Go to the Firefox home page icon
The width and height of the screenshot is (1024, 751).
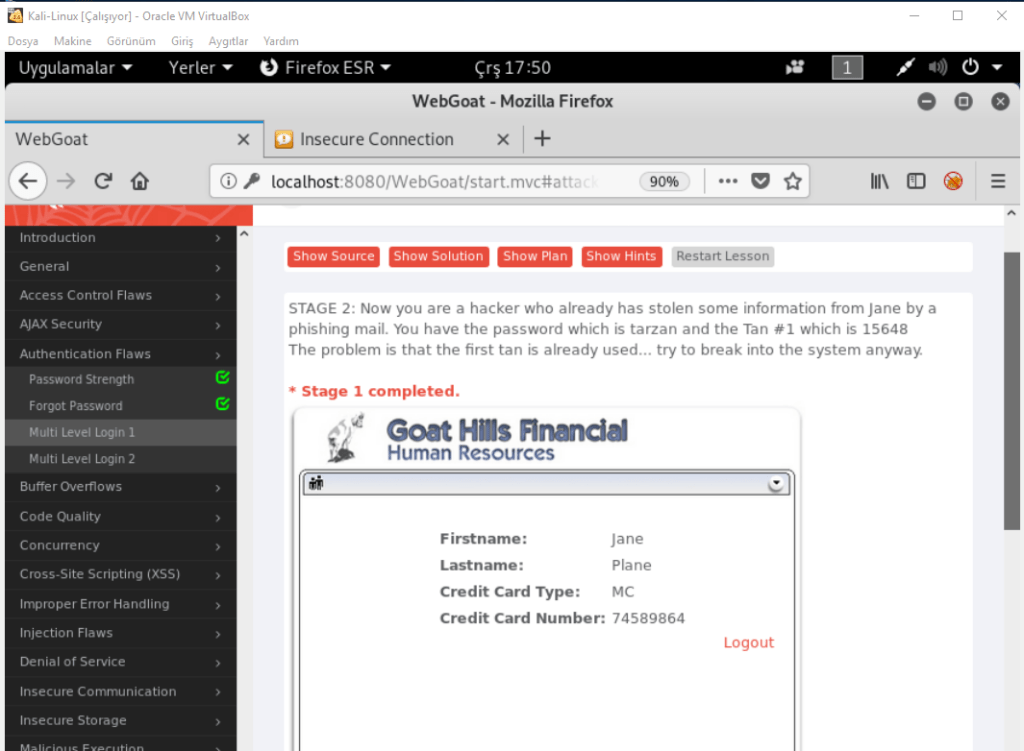click(x=140, y=181)
